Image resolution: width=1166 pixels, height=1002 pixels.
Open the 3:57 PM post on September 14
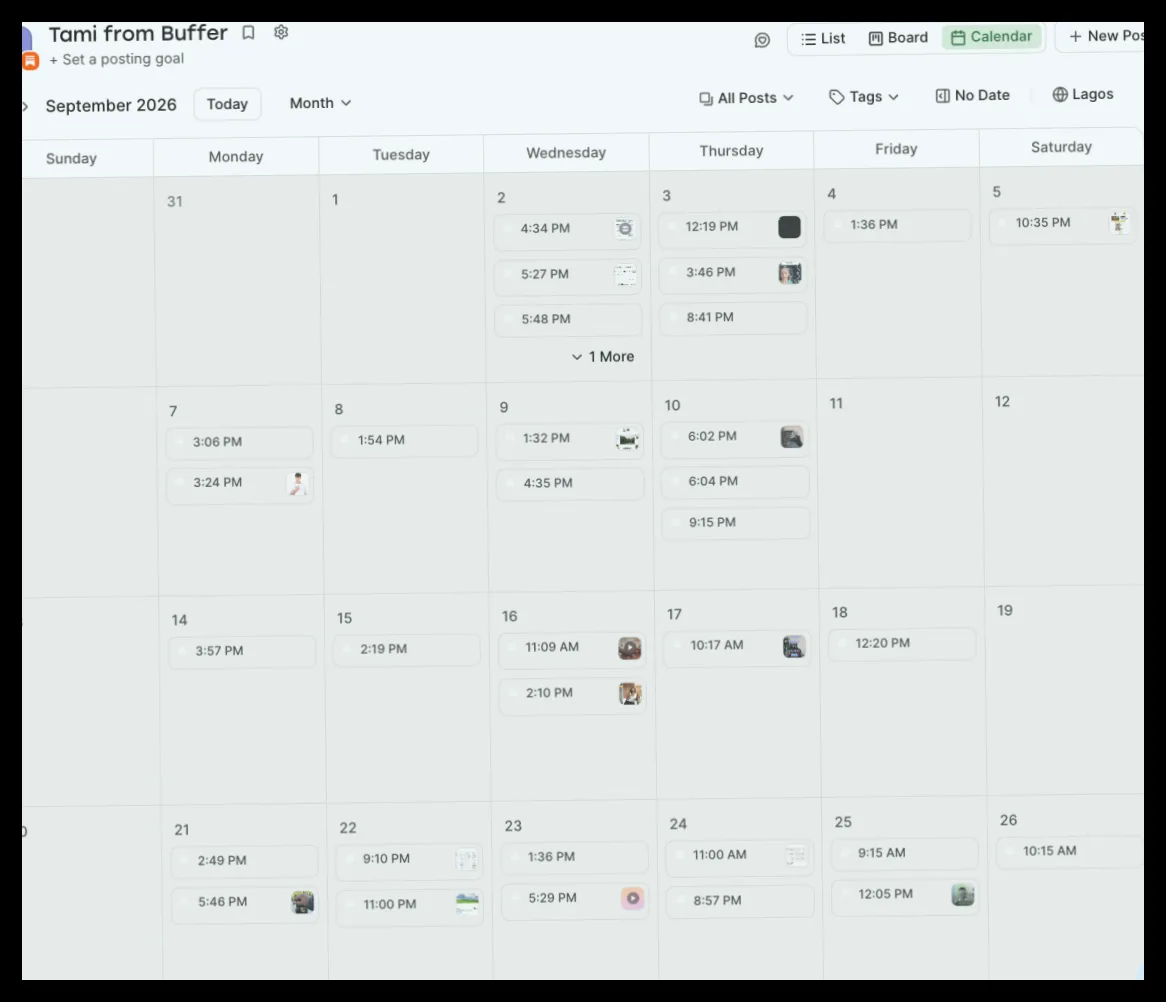[x=242, y=651]
